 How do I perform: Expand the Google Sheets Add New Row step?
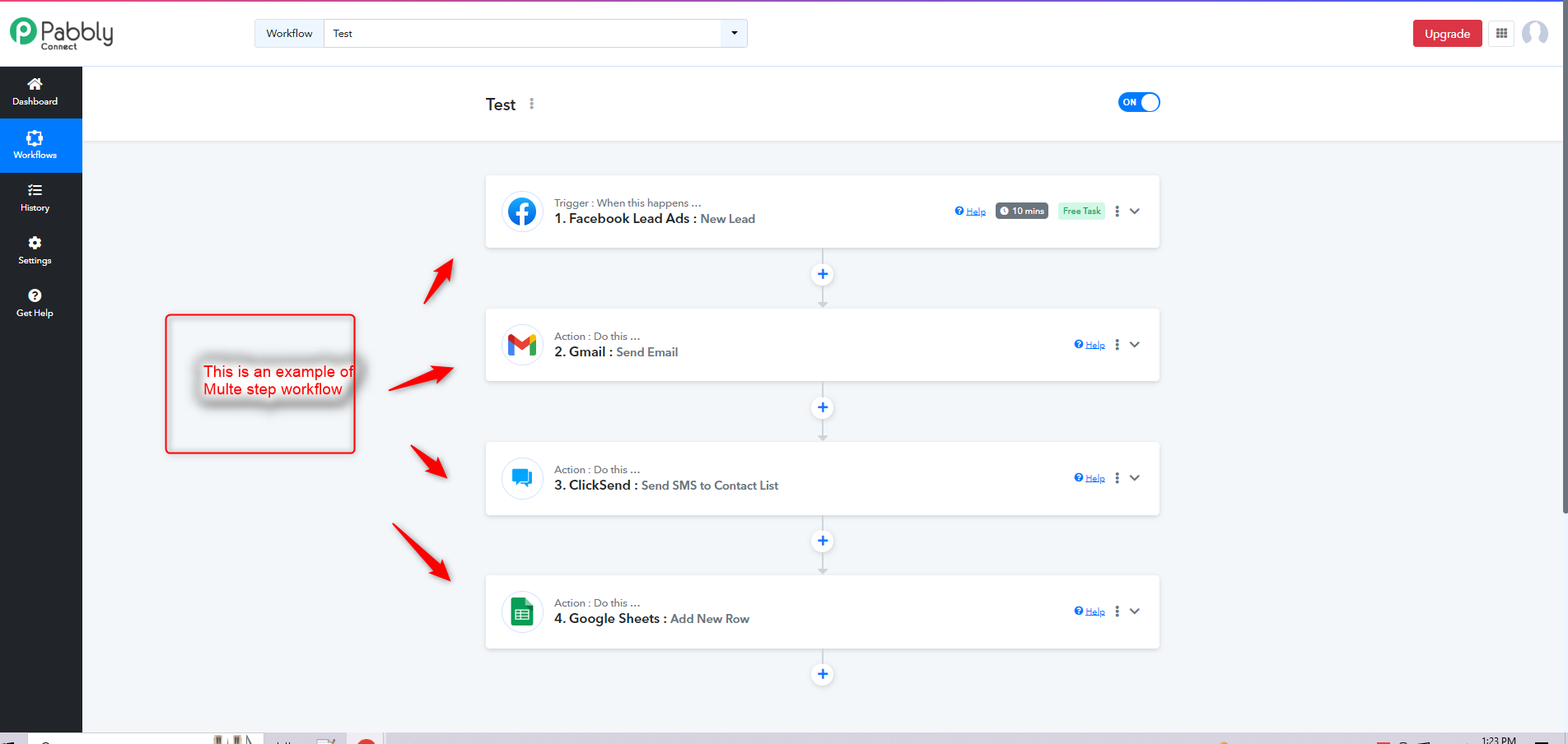pyautogui.click(x=1135, y=611)
